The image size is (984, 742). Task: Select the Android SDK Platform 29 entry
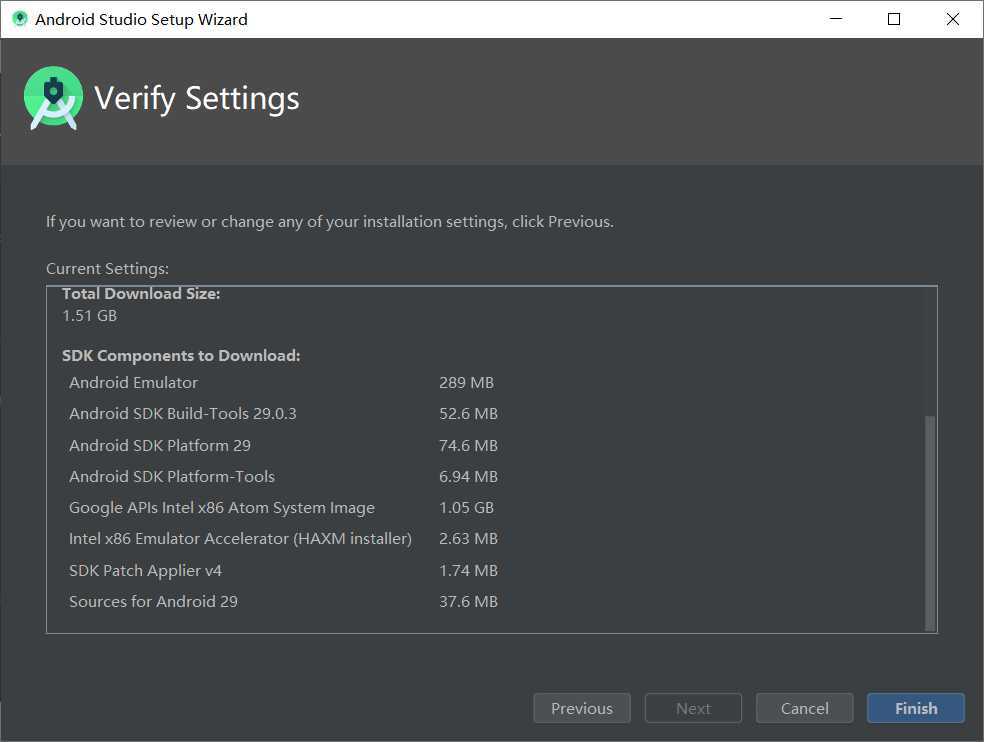[160, 445]
